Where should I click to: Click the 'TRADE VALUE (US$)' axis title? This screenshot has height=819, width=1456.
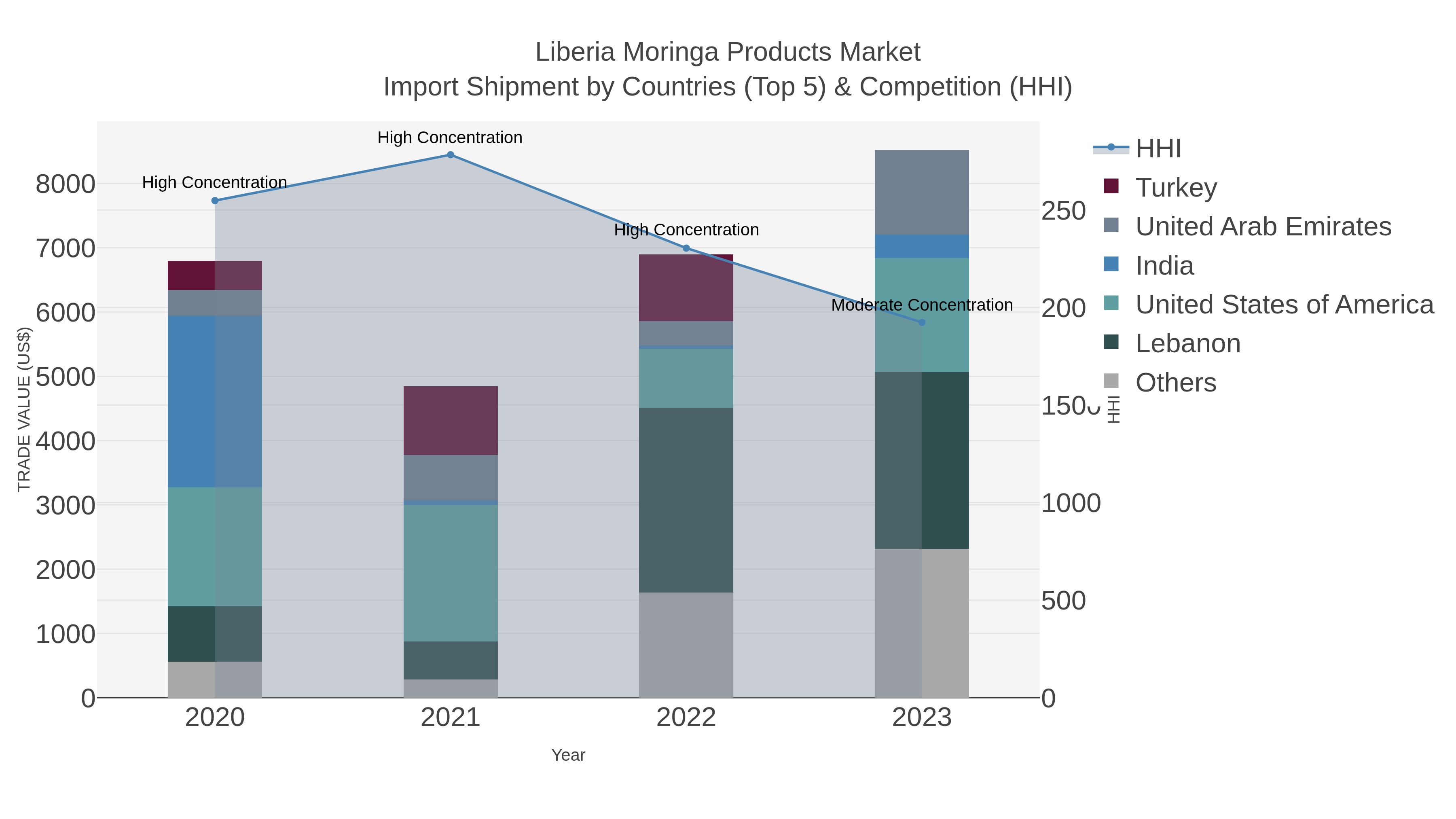coord(24,409)
